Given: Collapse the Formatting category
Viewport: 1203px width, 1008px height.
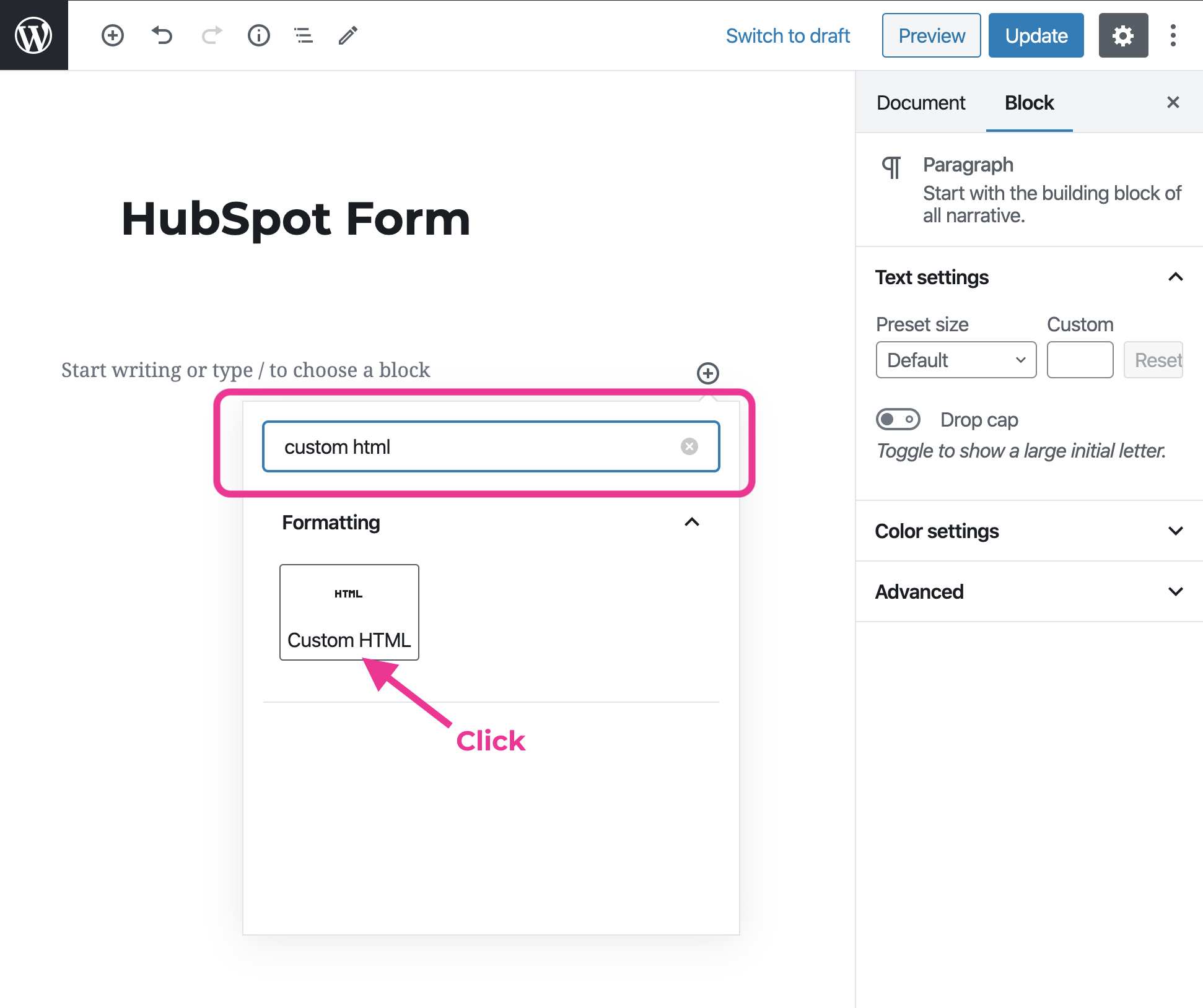Looking at the screenshot, I should coord(491,523).
